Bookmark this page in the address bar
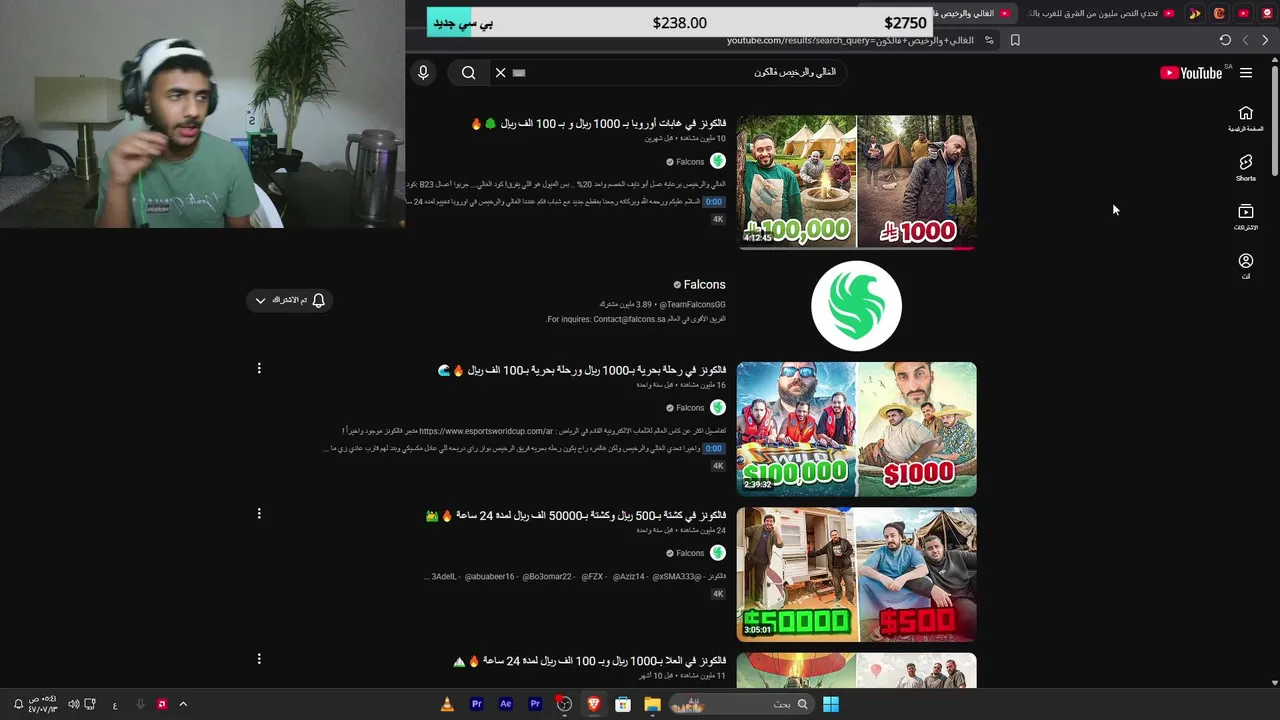The width and height of the screenshot is (1280, 720). point(1015,40)
